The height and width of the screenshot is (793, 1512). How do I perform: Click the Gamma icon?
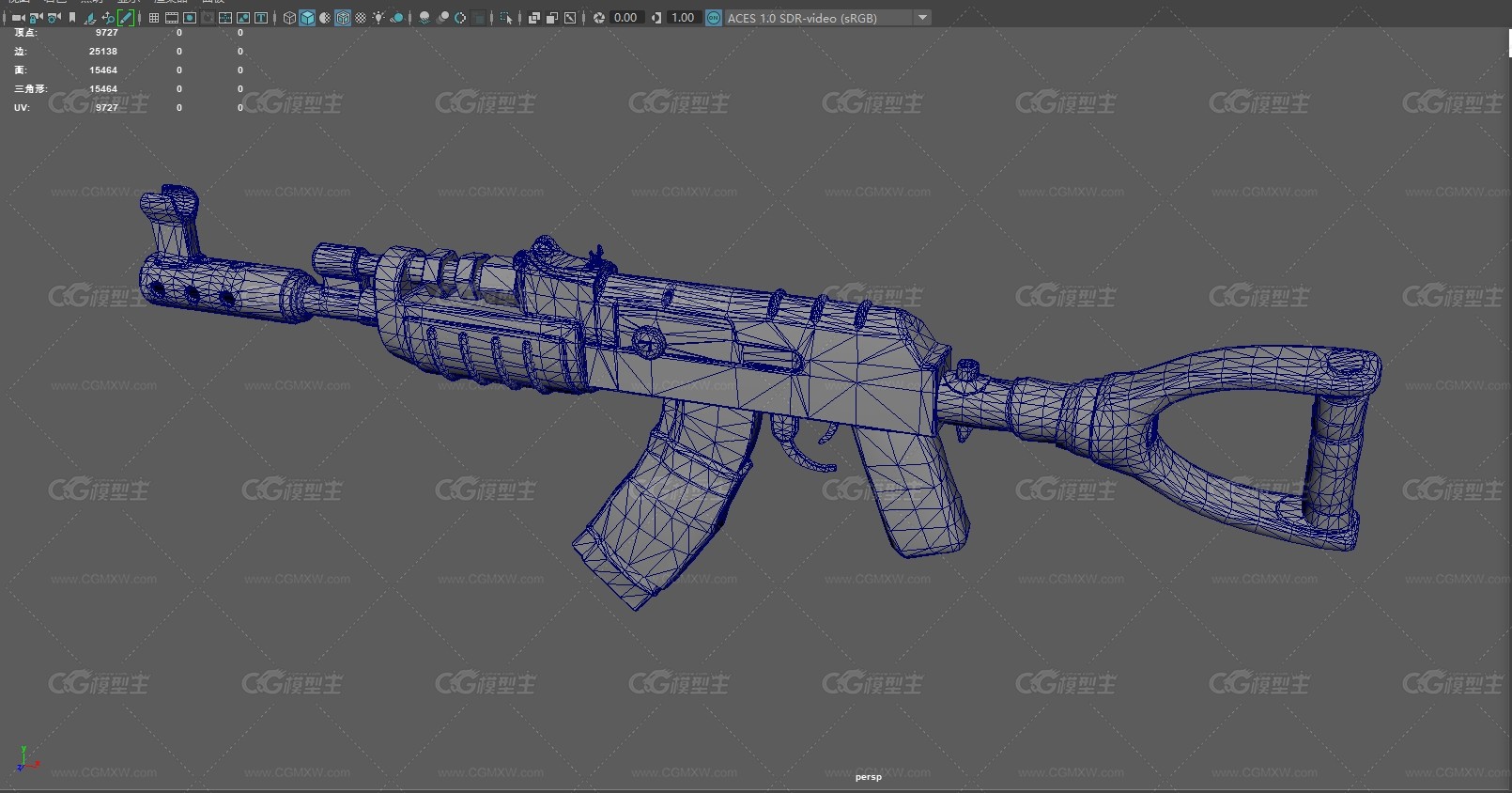(656, 18)
